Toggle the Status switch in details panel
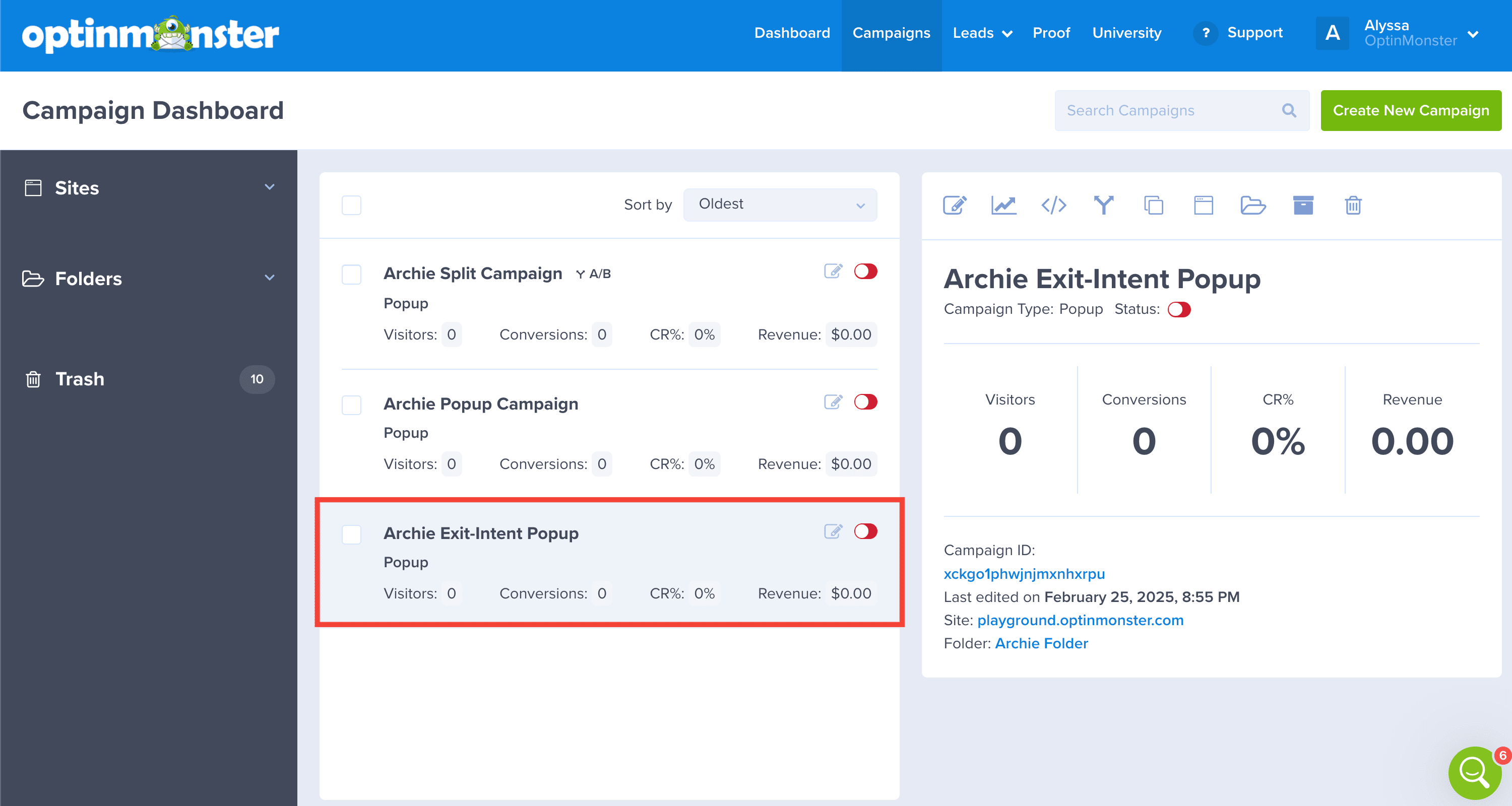Screen dimensions: 1512x806 tap(1179, 310)
